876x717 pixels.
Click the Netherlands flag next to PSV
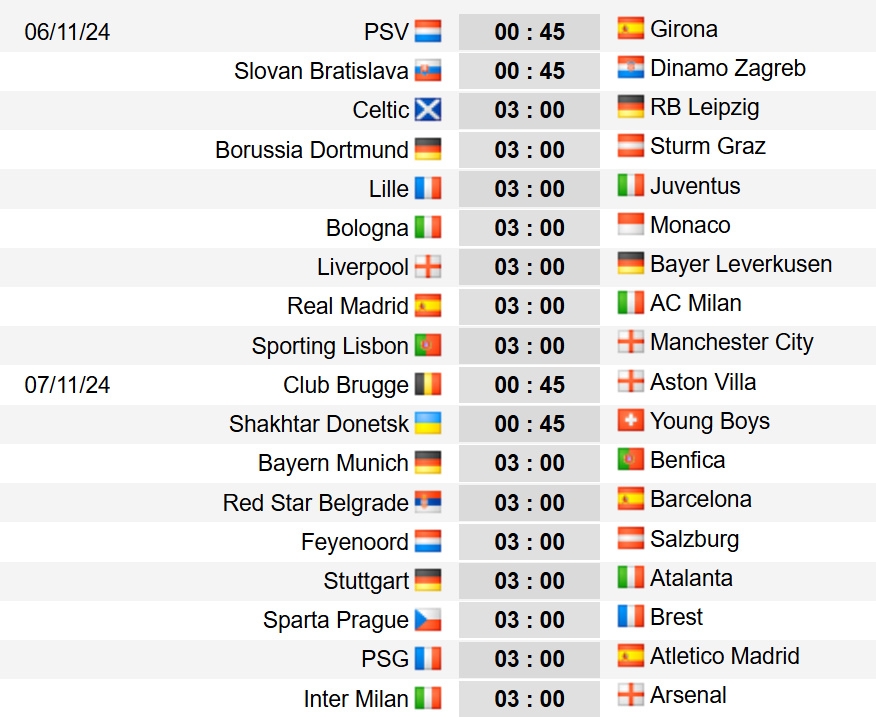428,31
